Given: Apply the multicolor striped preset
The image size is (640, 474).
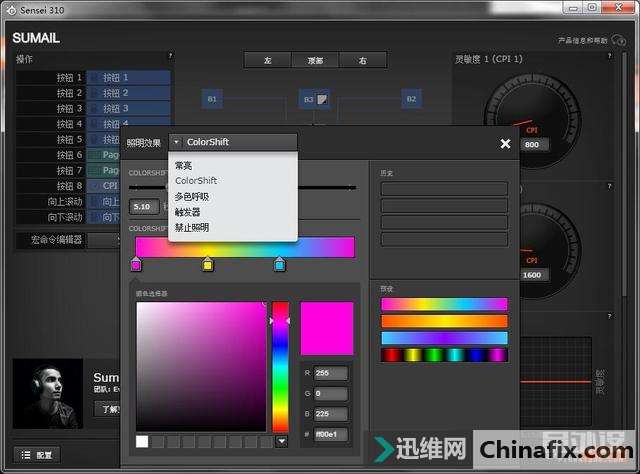Looking at the screenshot, I should [444, 355].
